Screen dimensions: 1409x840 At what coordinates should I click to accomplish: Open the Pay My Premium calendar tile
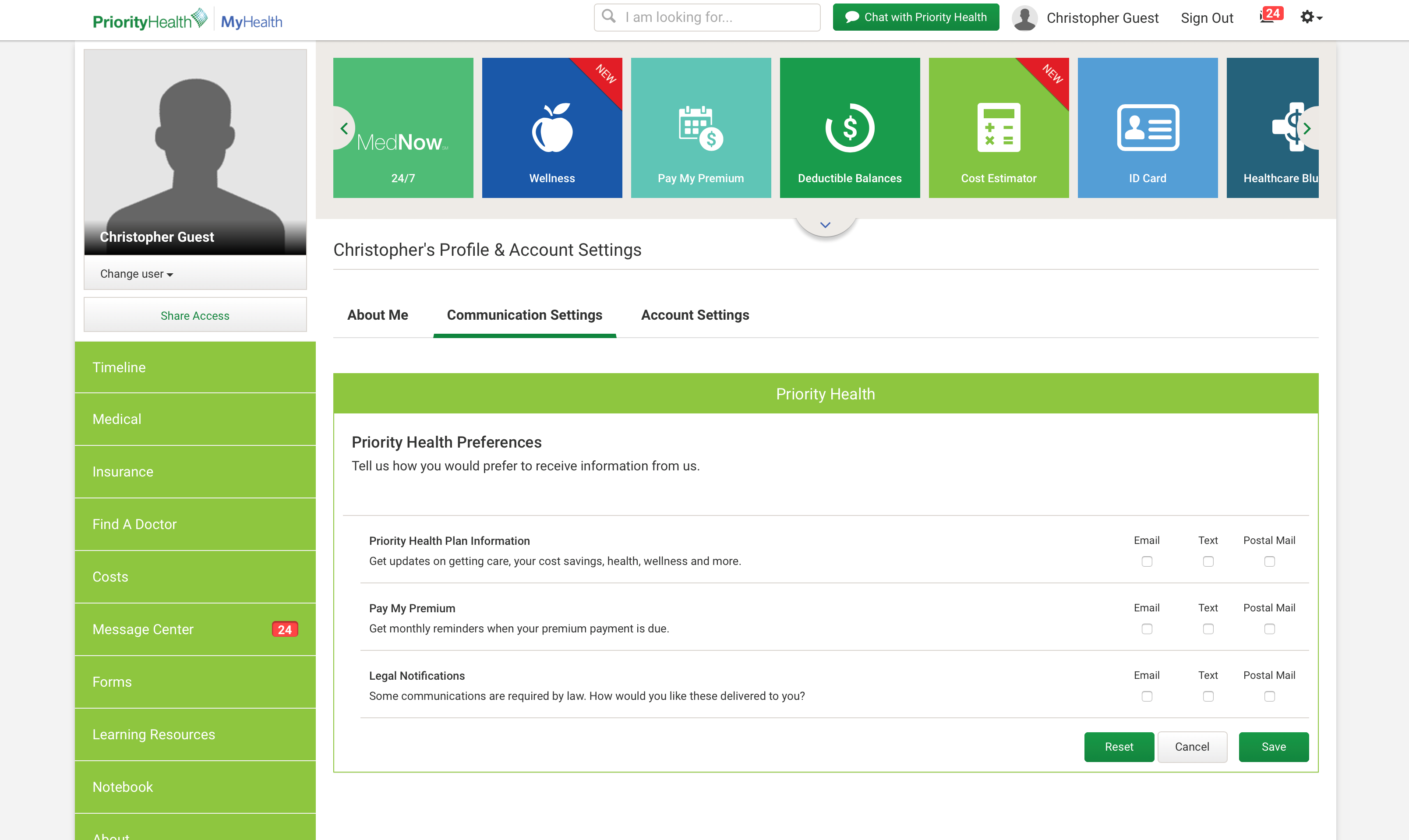[x=701, y=127]
